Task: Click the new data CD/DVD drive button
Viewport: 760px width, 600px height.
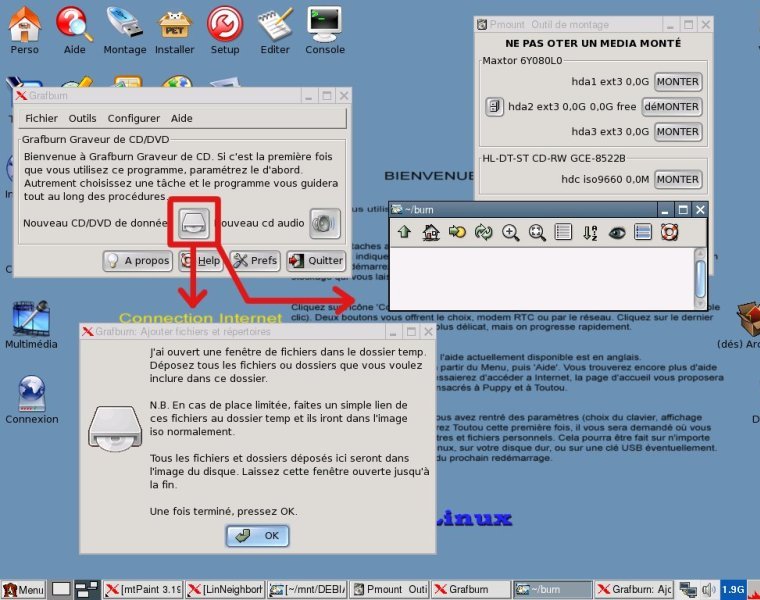Action: 192,223
